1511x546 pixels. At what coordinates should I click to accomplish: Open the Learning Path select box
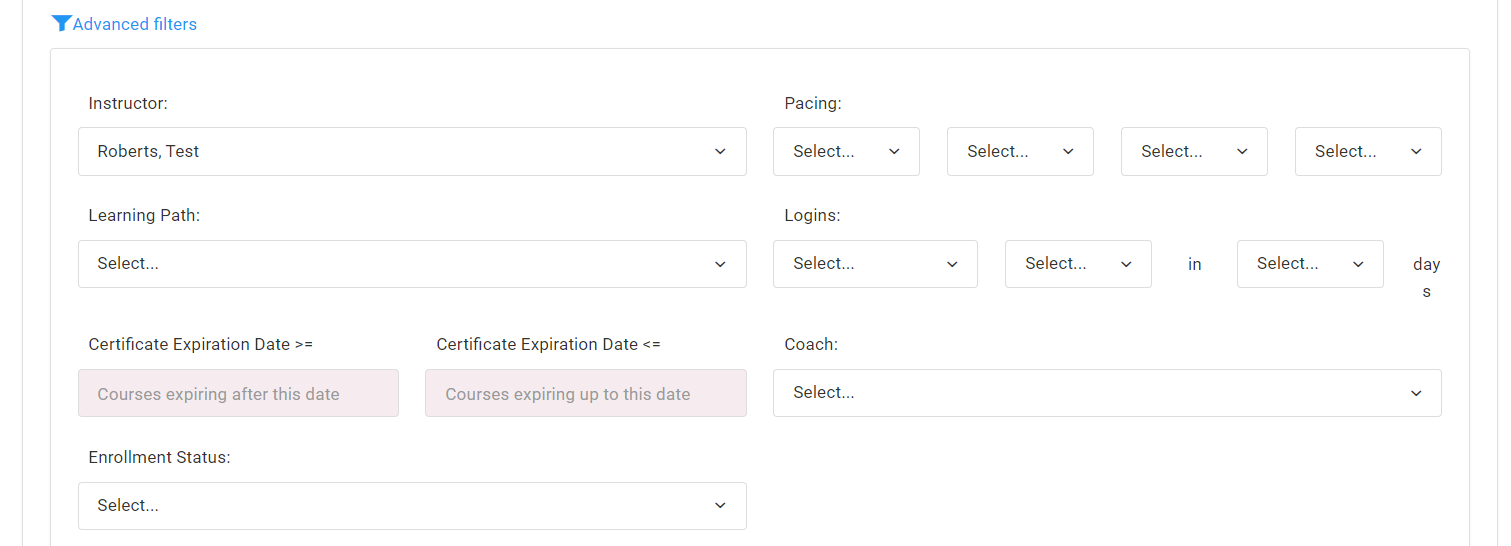[400, 264]
